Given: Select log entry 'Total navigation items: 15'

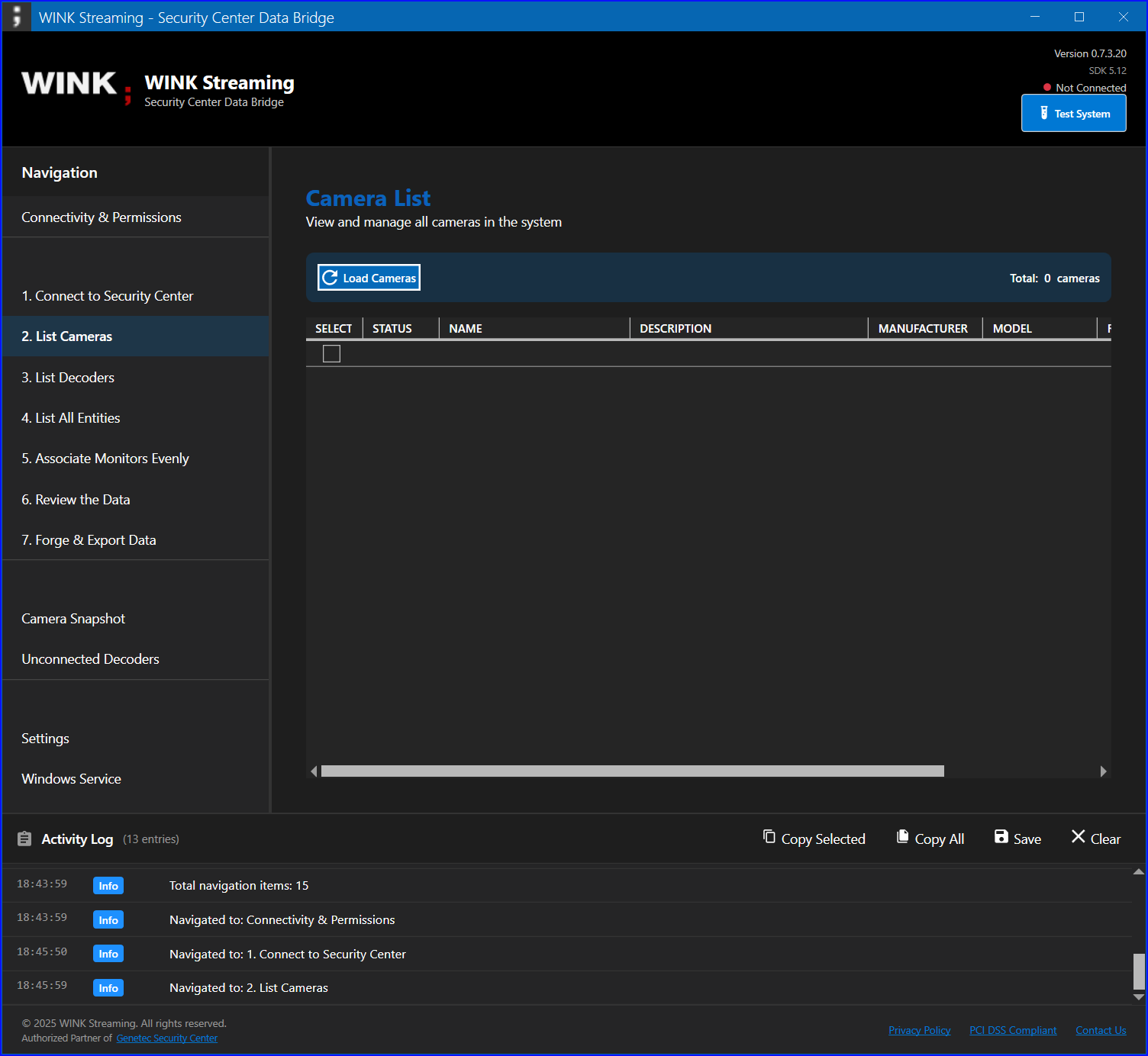Looking at the screenshot, I should click(x=566, y=886).
